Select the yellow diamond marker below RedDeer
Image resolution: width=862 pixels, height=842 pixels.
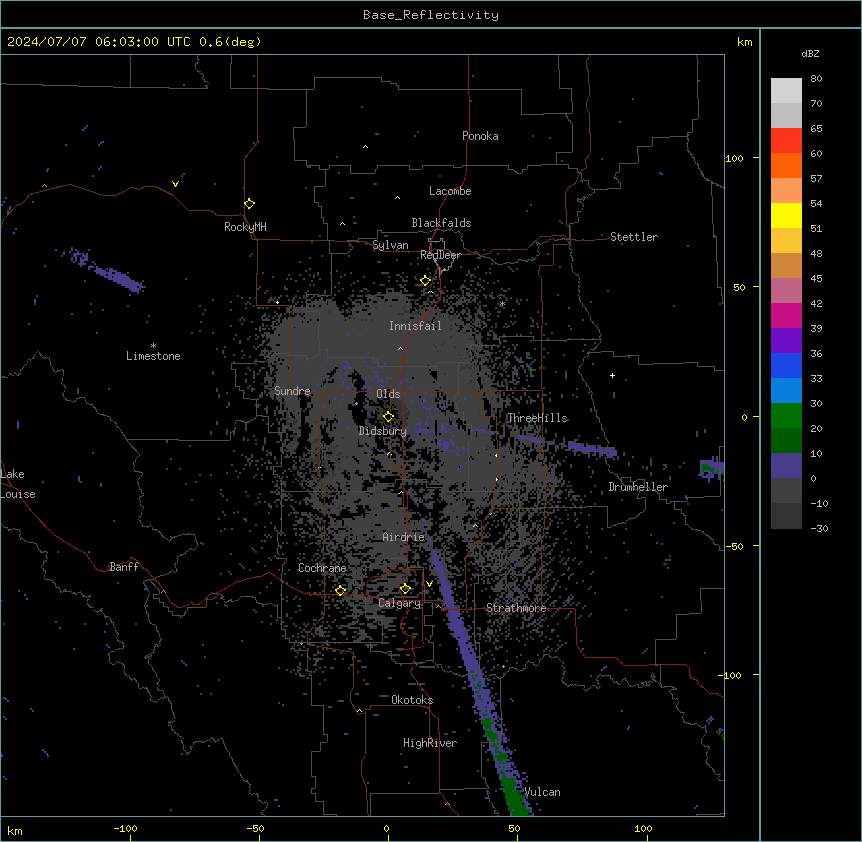[425, 281]
